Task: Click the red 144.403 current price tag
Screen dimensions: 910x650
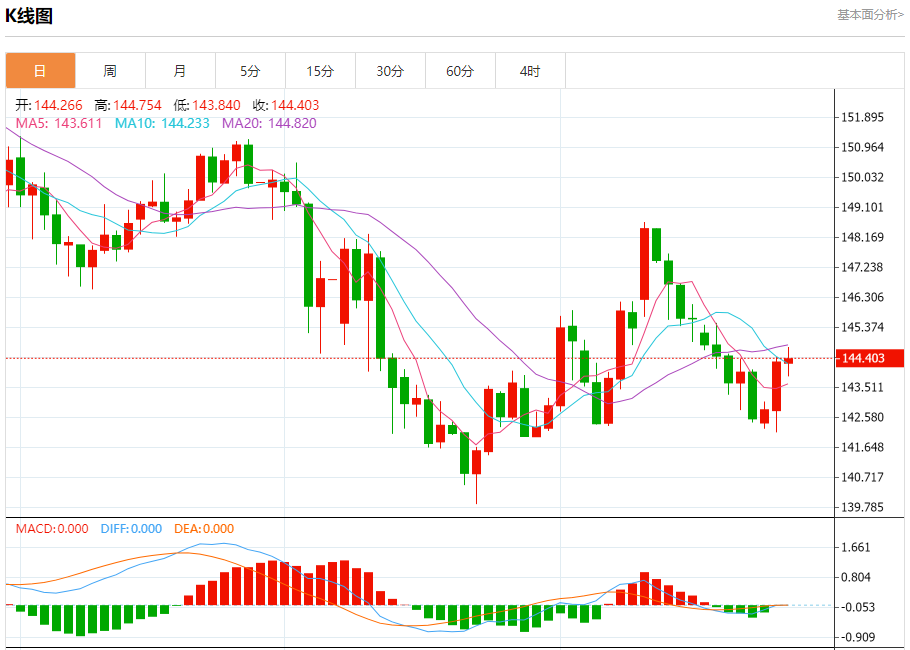Action: coord(869,358)
